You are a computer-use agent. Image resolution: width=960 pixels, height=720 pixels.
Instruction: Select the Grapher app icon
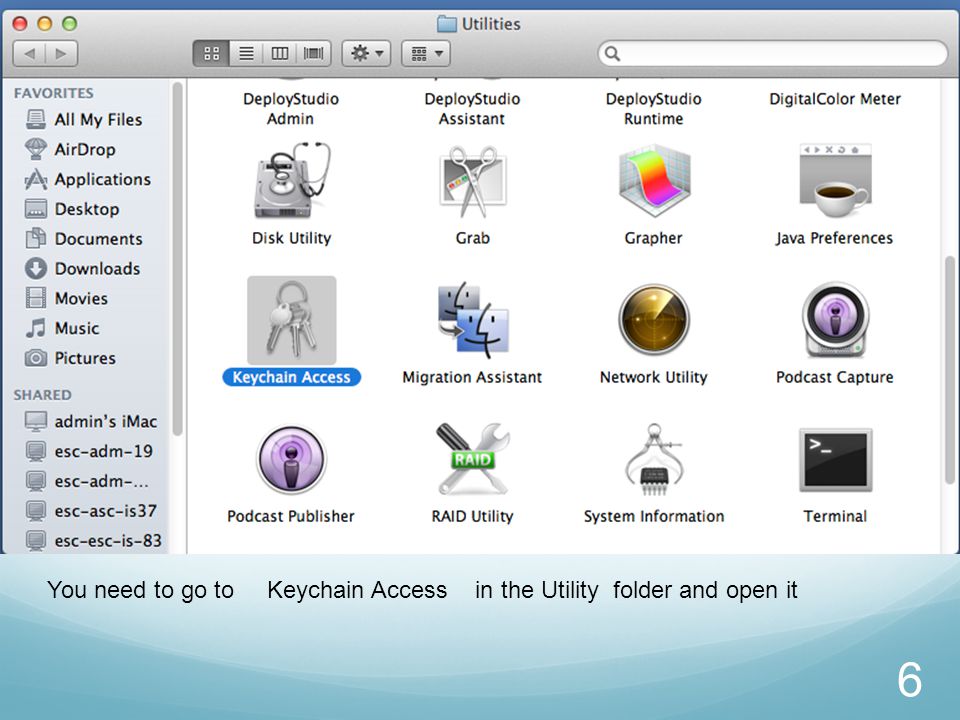(x=654, y=181)
